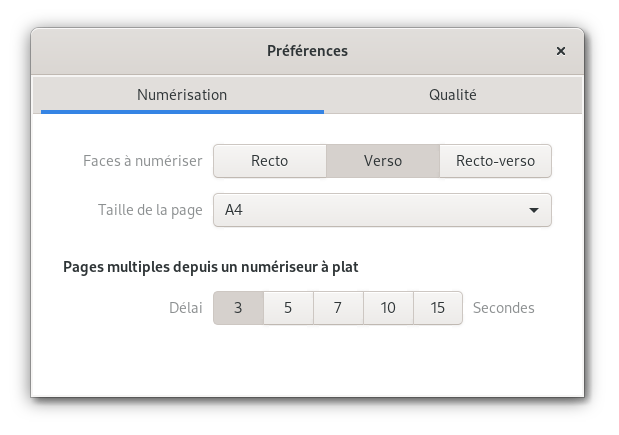The image size is (619, 435).
Task: Click the Préférences window title
Action: click(307, 51)
